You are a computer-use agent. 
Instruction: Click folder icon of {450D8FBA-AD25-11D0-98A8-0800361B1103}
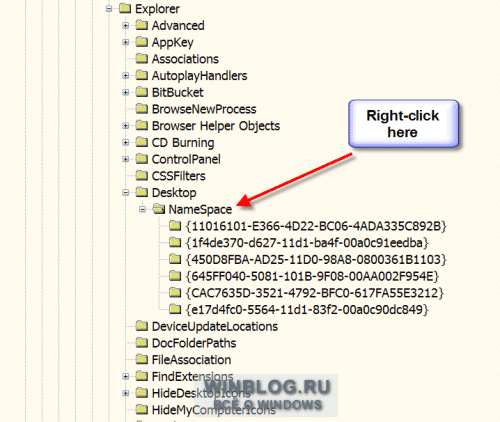coord(175,259)
